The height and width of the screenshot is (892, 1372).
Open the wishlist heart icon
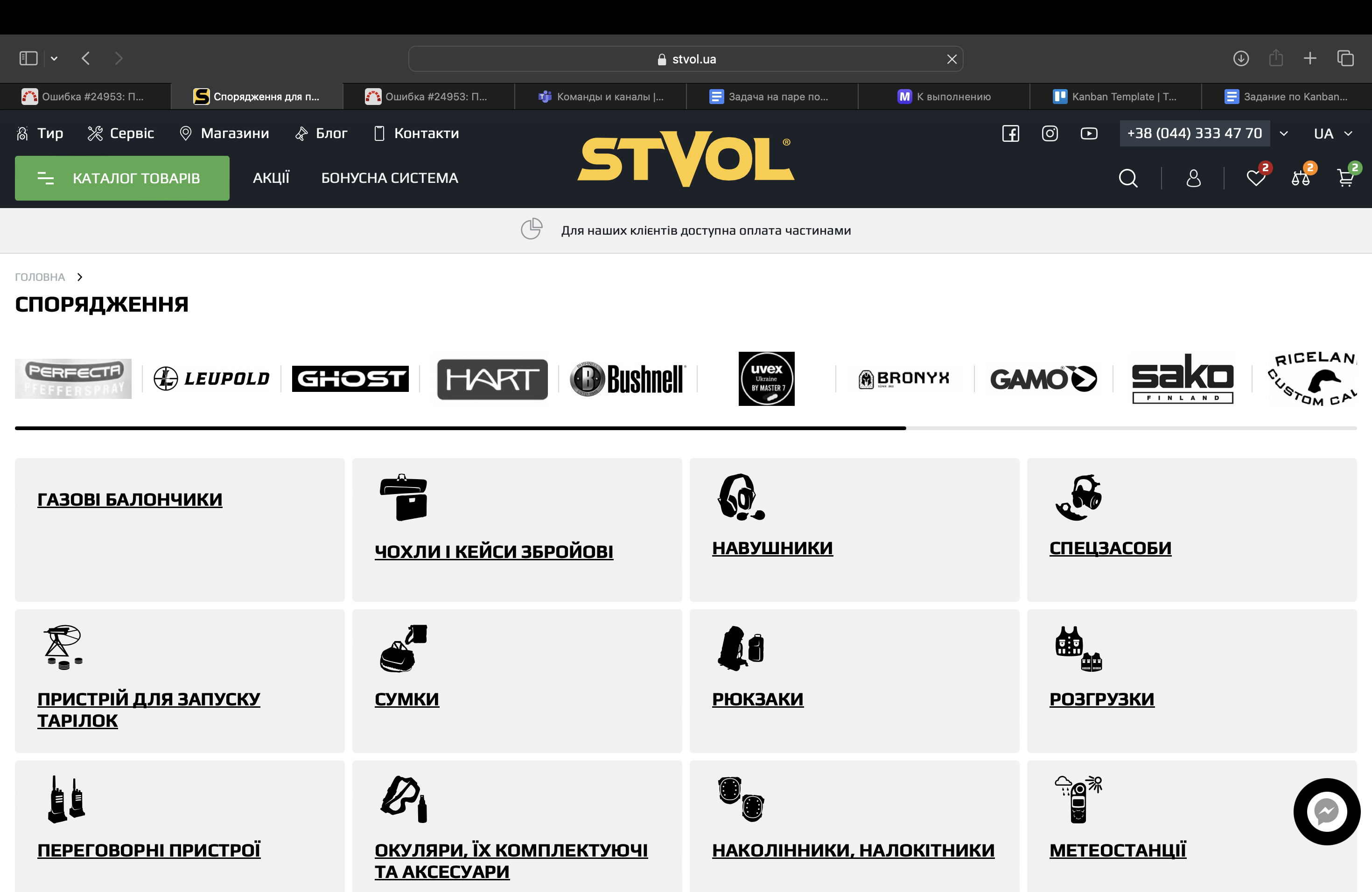click(1255, 178)
